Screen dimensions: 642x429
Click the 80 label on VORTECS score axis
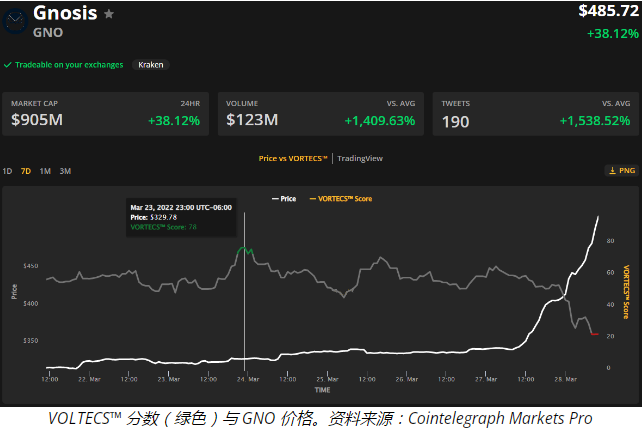[610, 241]
